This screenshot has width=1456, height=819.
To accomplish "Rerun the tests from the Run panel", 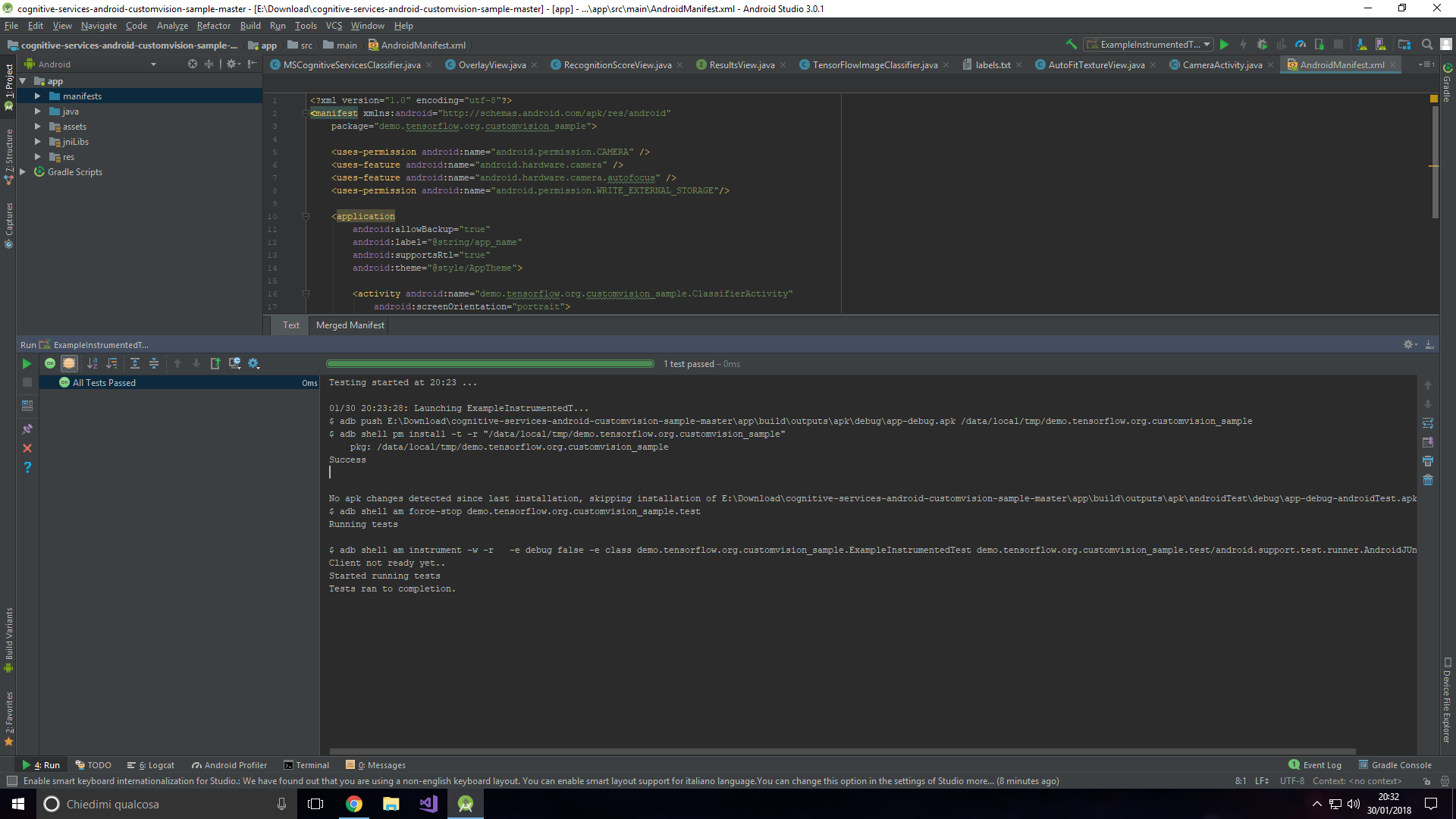I will 27,363.
